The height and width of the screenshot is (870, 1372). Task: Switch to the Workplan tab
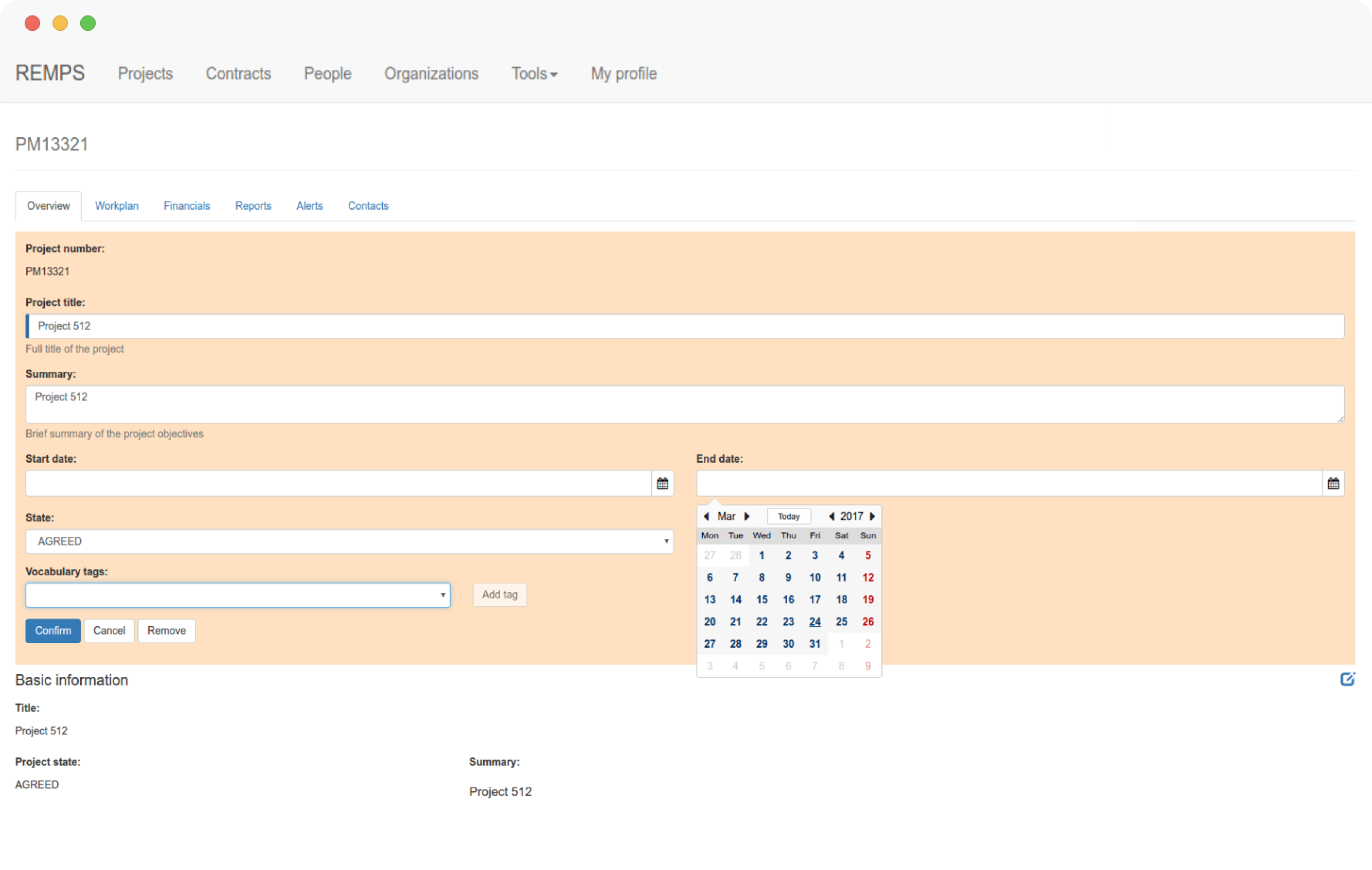tap(116, 206)
